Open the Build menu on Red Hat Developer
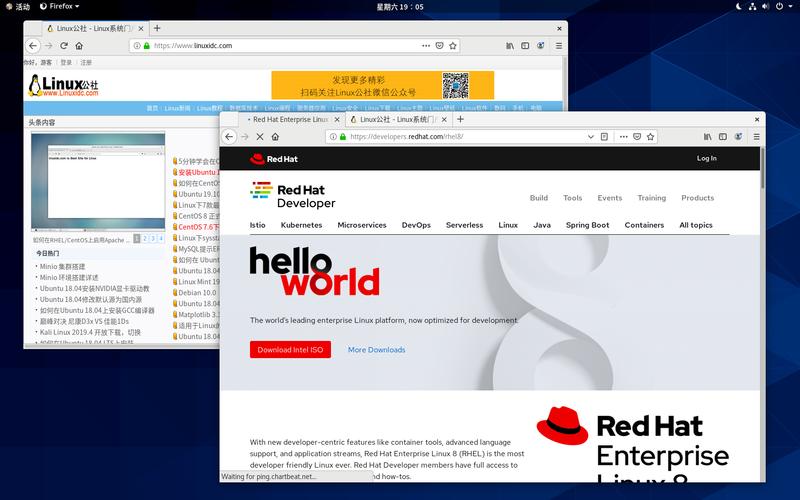Screen dimensions: 800x500 538,197
